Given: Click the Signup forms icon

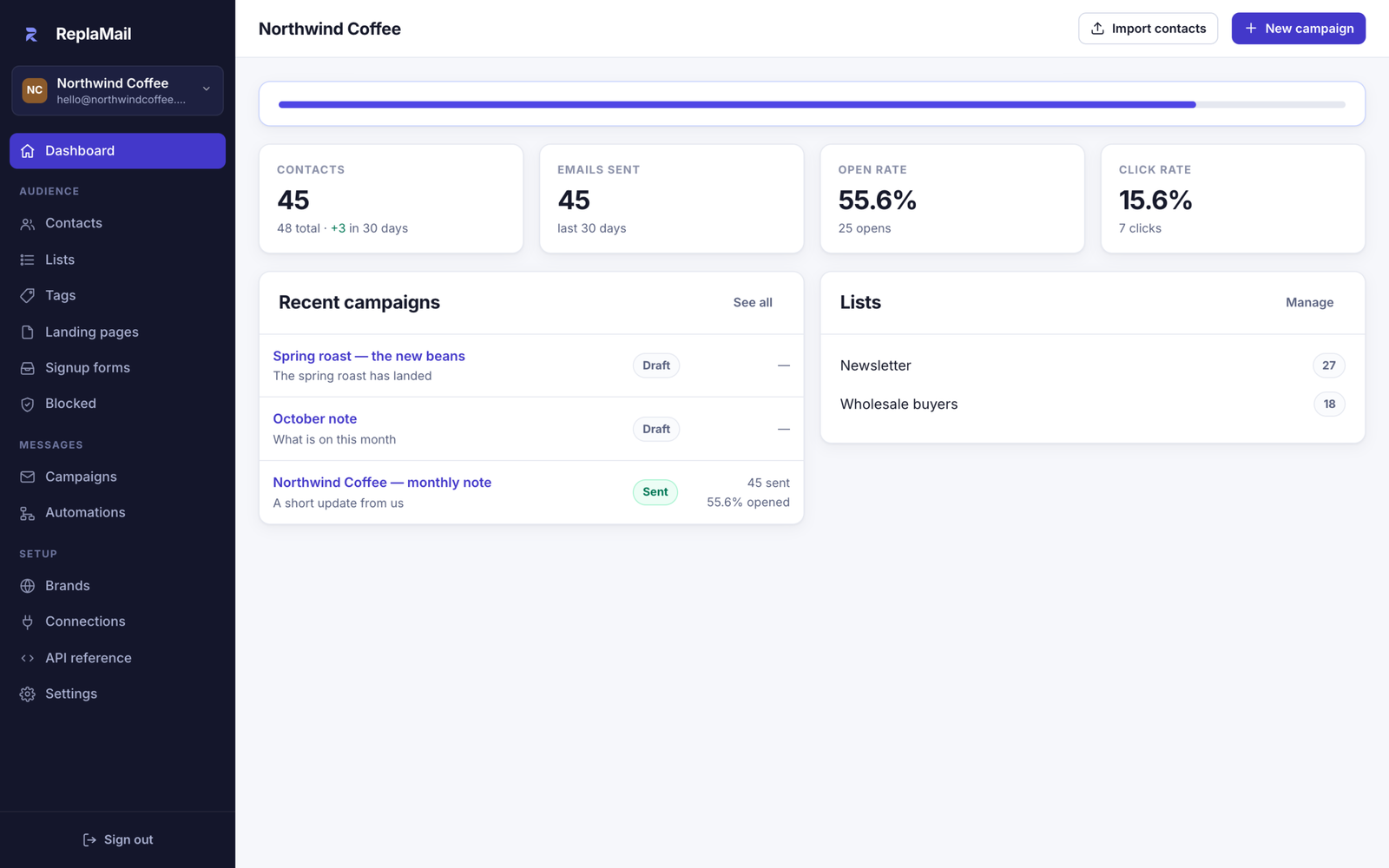Looking at the screenshot, I should tap(28, 368).
